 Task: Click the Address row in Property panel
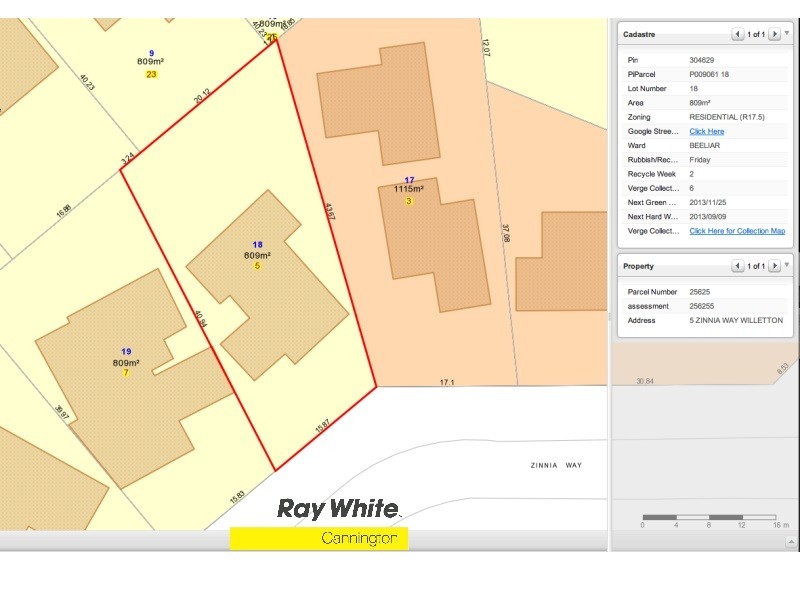point(700,320)
